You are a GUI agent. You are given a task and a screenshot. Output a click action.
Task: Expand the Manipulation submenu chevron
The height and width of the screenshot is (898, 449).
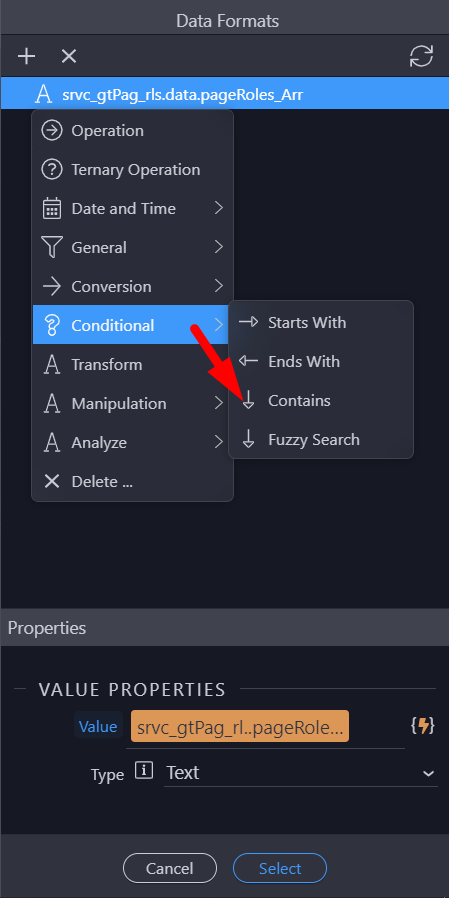pyautogui.click(x=218, y=403)
